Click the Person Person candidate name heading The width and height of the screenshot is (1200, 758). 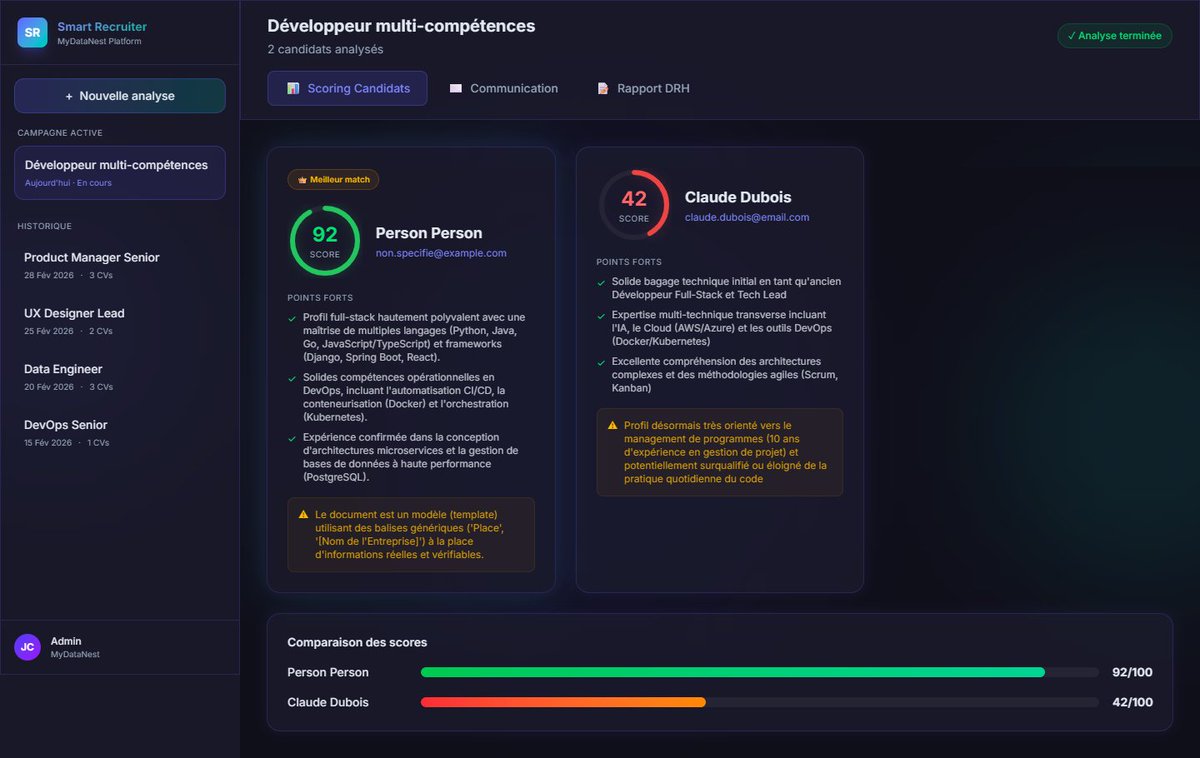(x=429, y=233)
